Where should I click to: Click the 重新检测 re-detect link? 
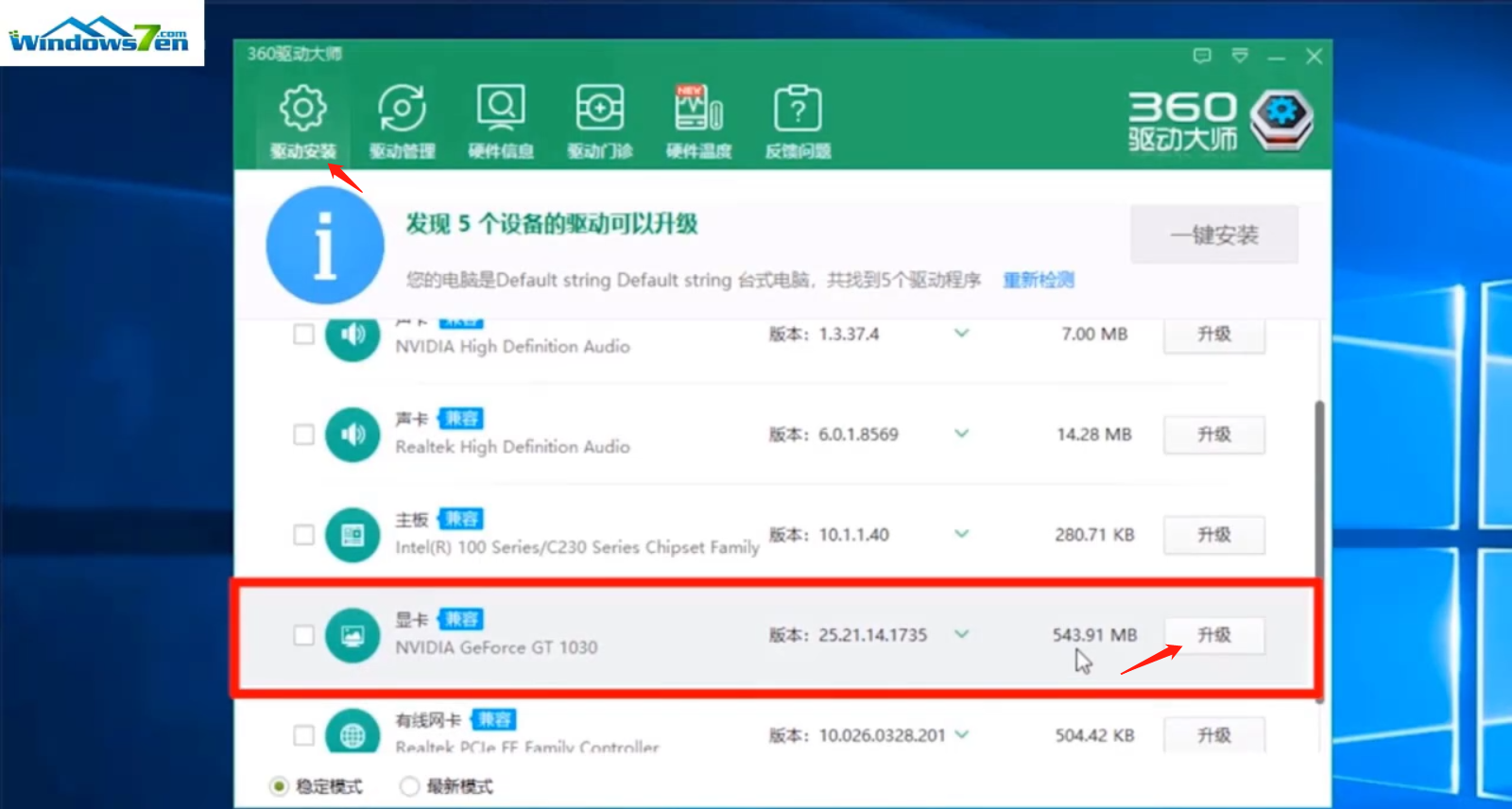click(x=1038, y=280)
